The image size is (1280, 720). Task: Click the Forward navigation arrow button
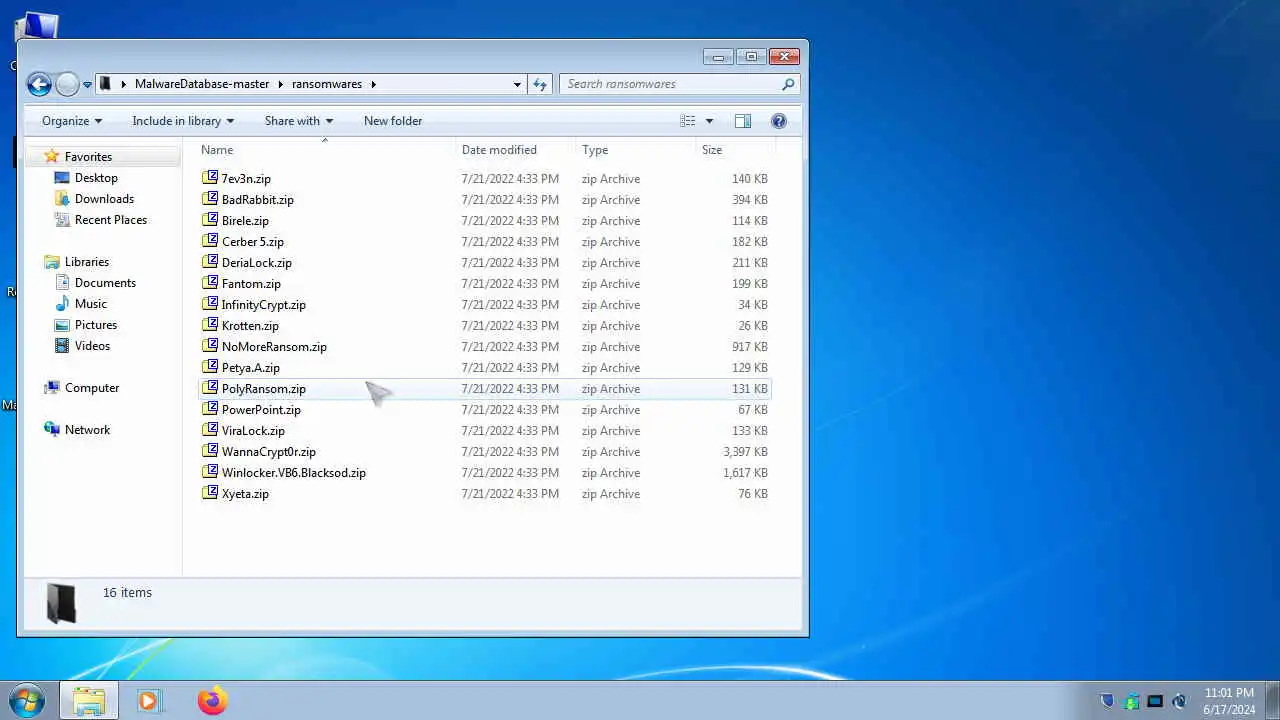coord(67,84)
